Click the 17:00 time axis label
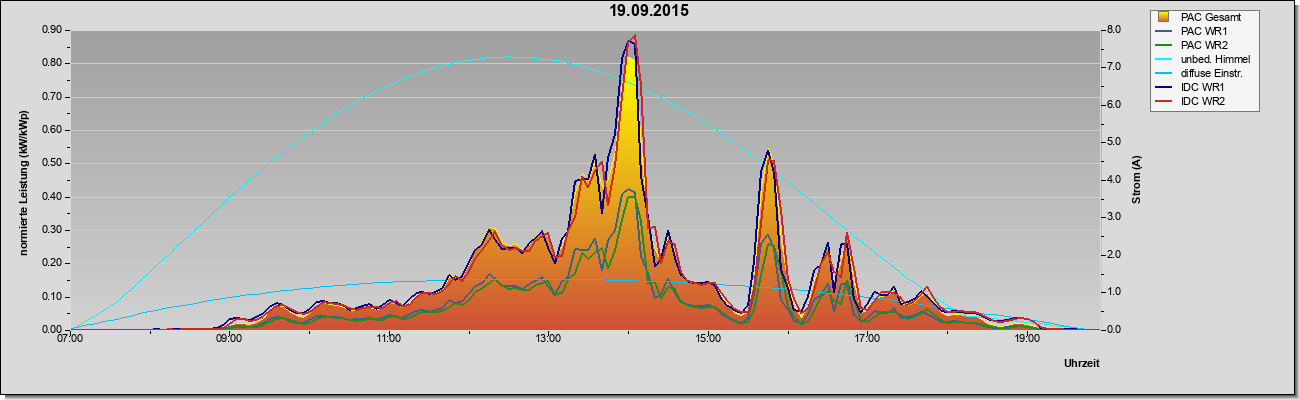 pos(867,341)
